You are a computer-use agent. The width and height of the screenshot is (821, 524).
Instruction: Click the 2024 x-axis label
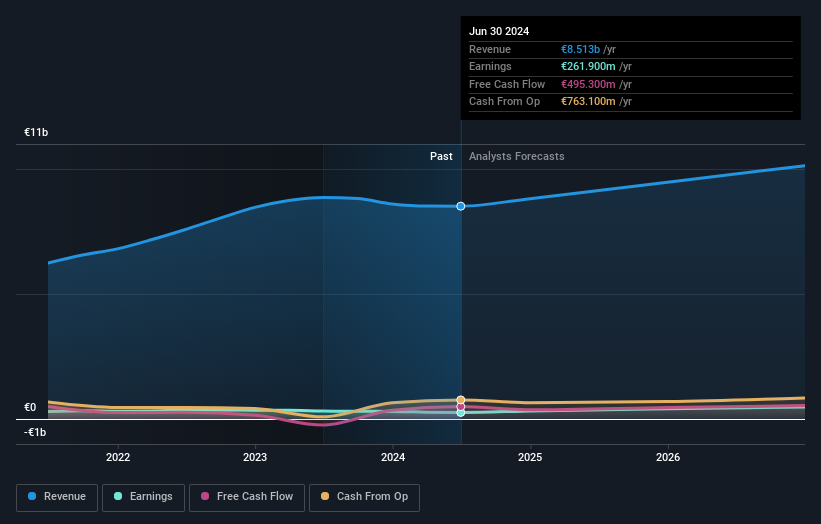(x=393, y=458)
